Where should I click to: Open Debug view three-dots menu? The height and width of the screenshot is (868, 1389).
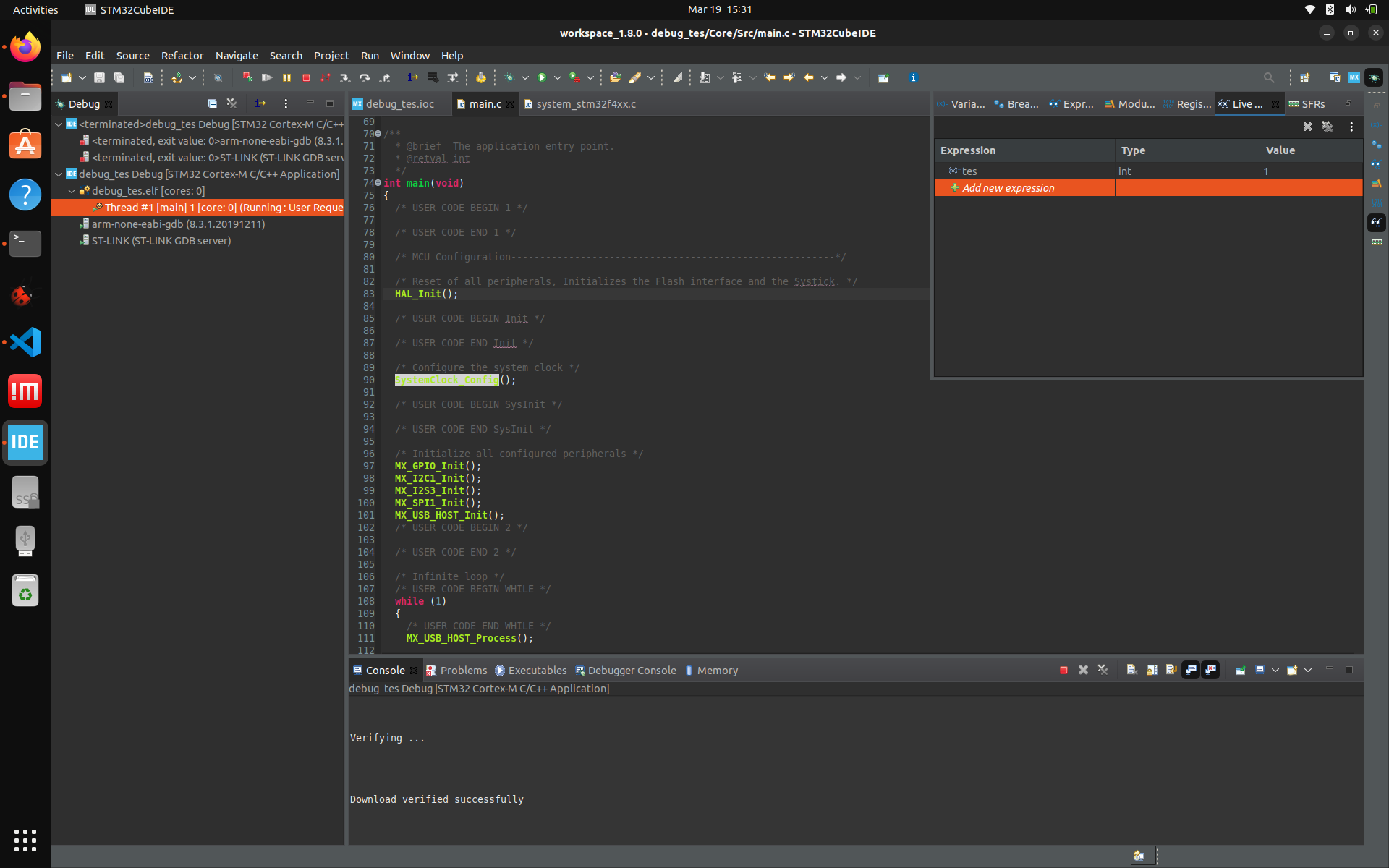(286, 103)
